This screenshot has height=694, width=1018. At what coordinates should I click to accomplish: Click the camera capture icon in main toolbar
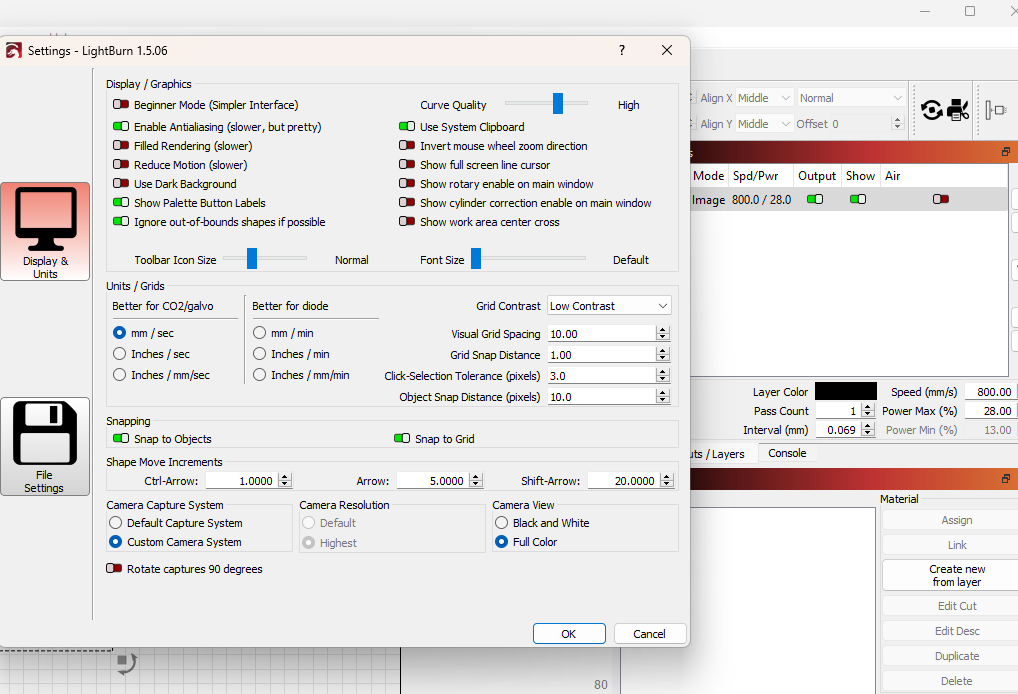(x=958, y=110)
